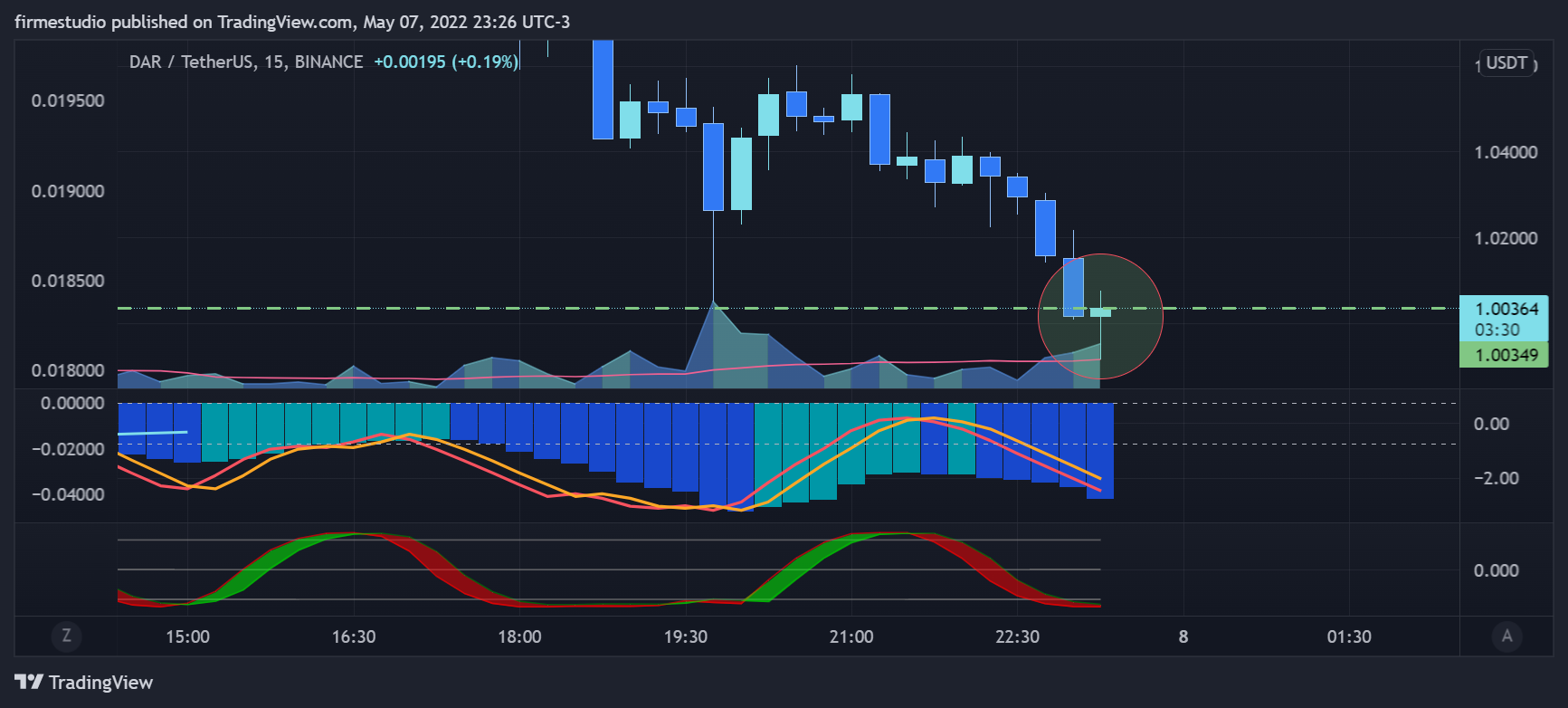Click the 0.019000 left axis label
Viewport: 1568px width, 708px height.
(x=68, y=191)
